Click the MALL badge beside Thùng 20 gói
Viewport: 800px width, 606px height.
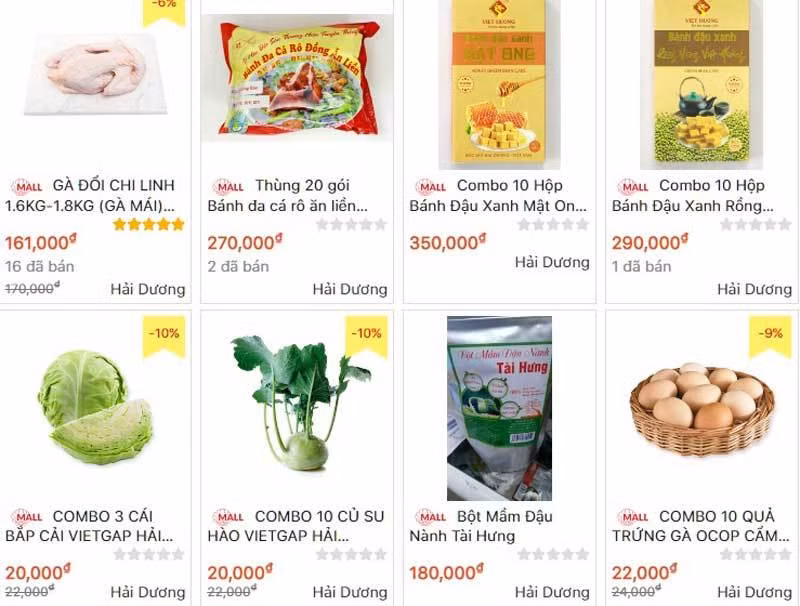click(229, 187)
